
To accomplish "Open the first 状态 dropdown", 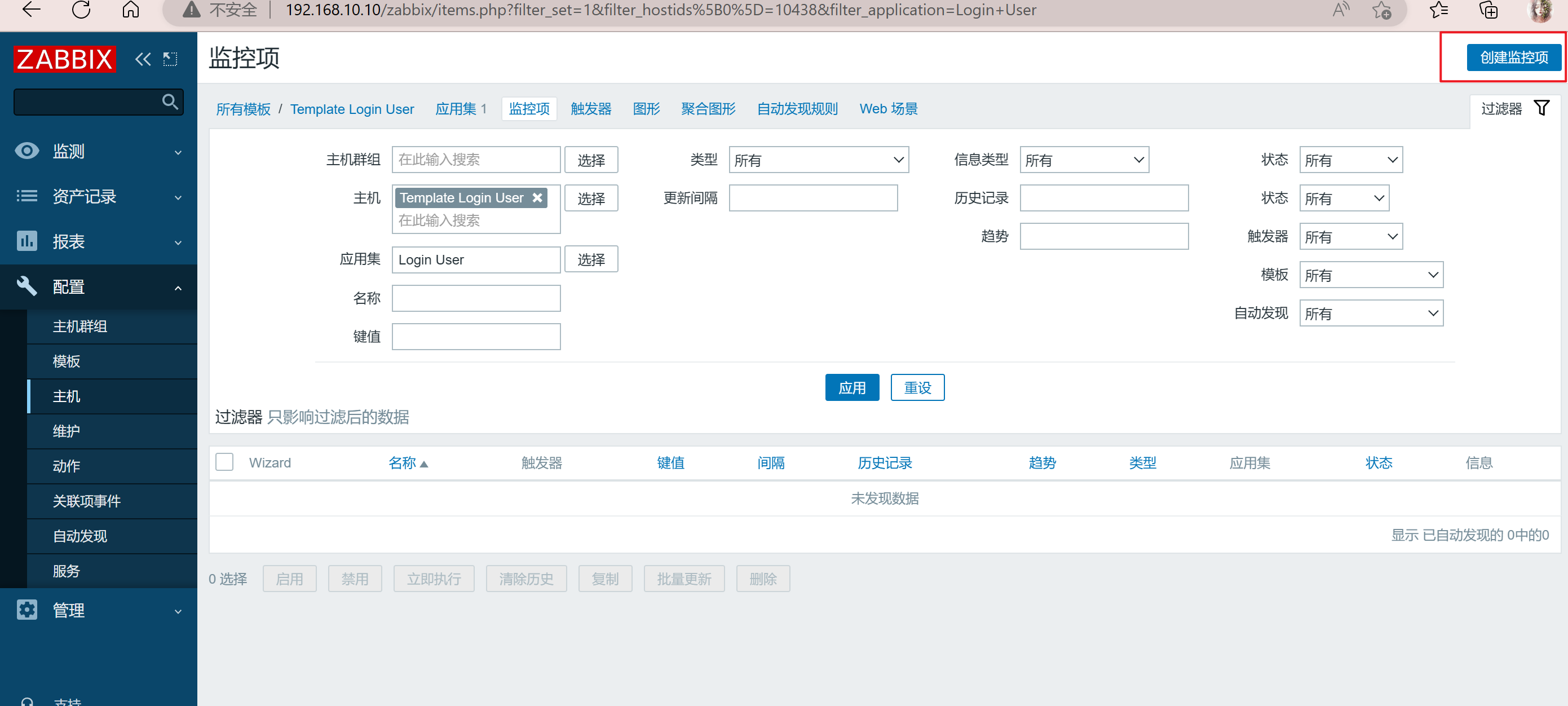I will [1351, 160].
